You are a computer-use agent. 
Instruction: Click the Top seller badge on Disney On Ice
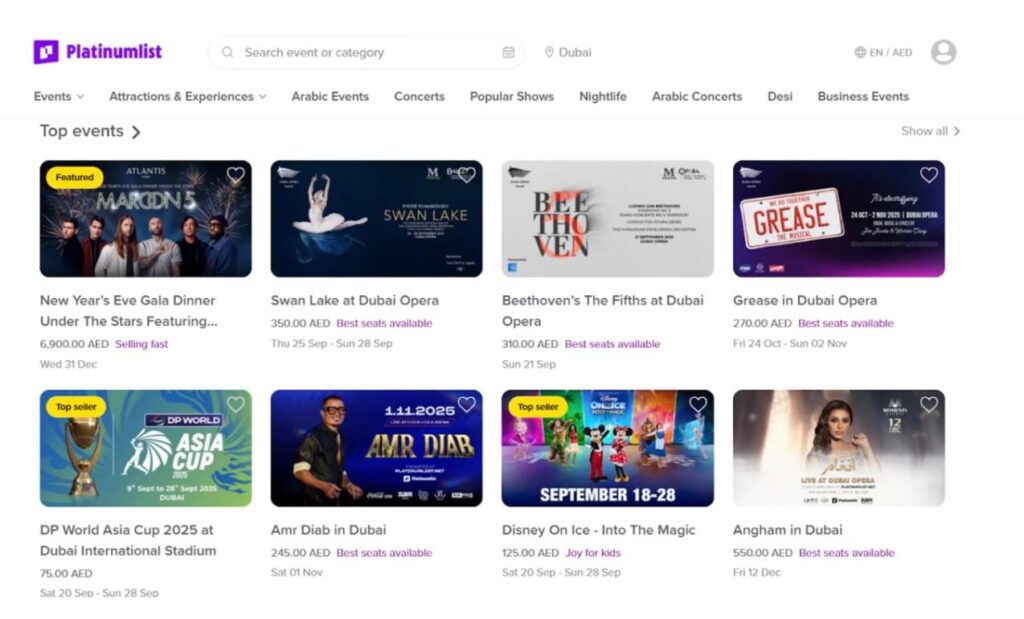(537, 407)
